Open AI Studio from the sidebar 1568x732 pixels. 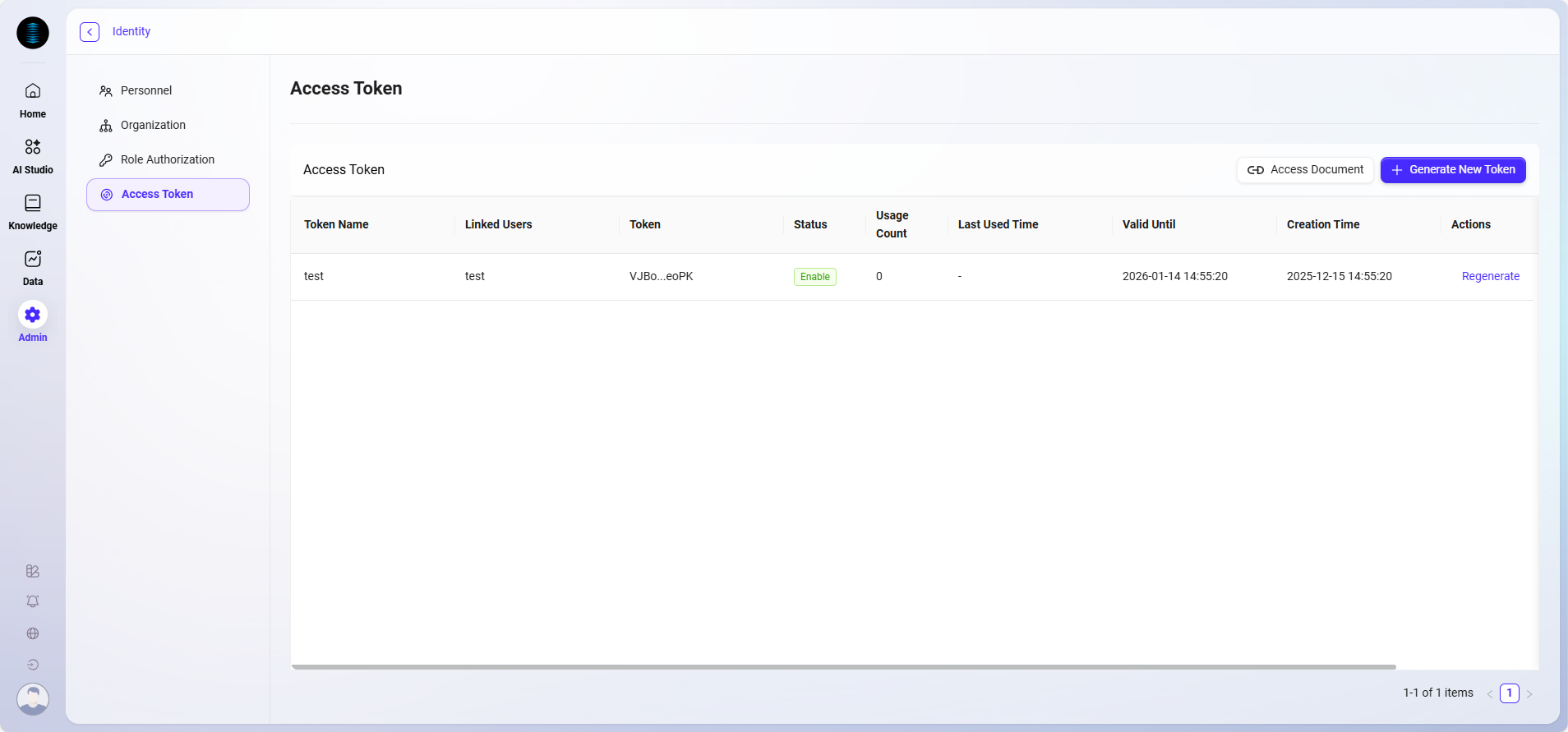point(33,156)
